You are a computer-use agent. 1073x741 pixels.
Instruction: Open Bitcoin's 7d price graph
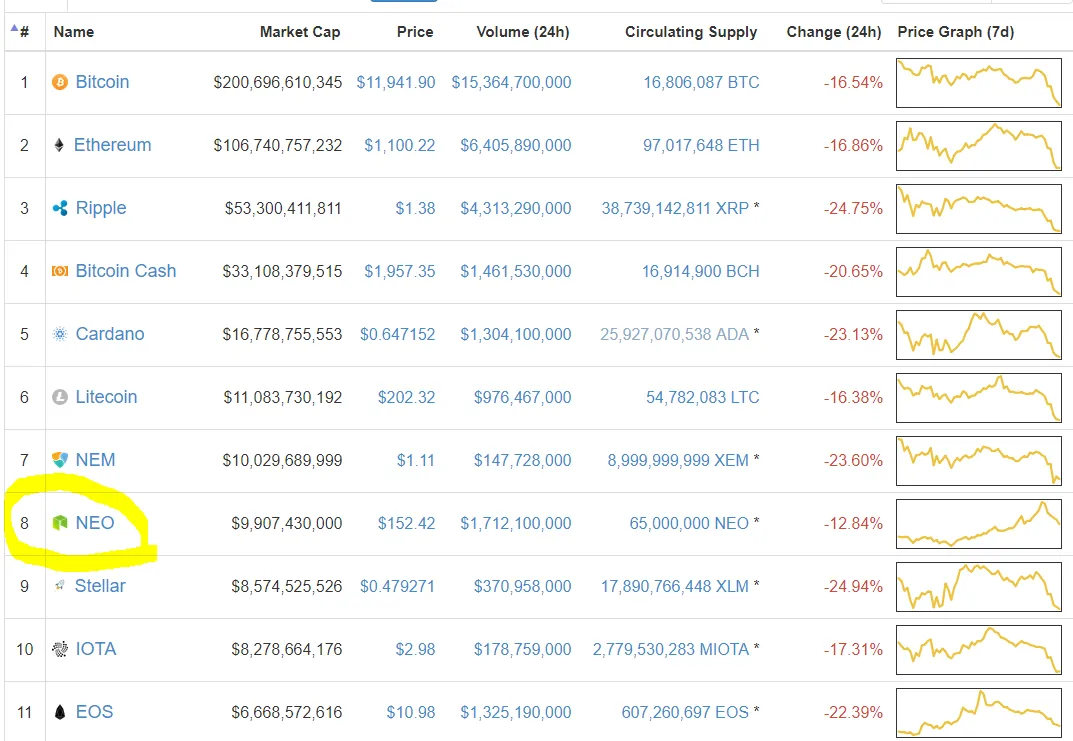pyautogui.click(x=979, y=83)
